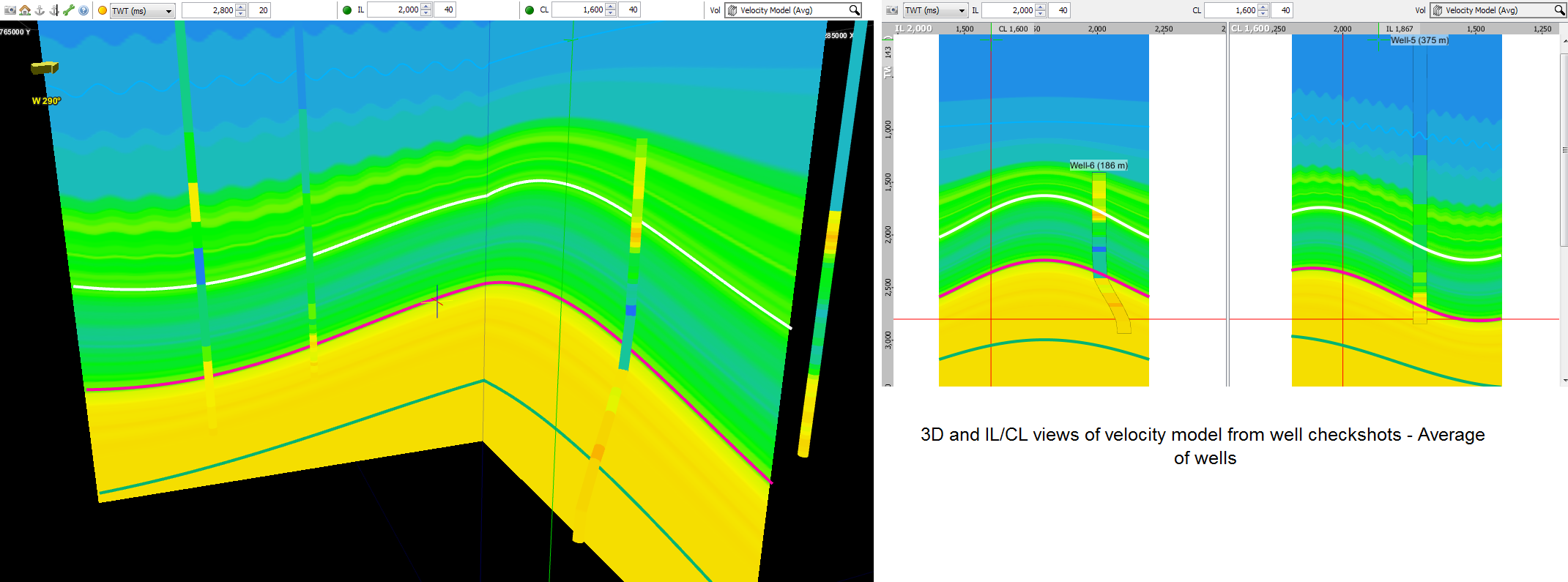Click the camera snapshot icon in 3D view toolbar
1568x582 pixels.
point(10,10)
